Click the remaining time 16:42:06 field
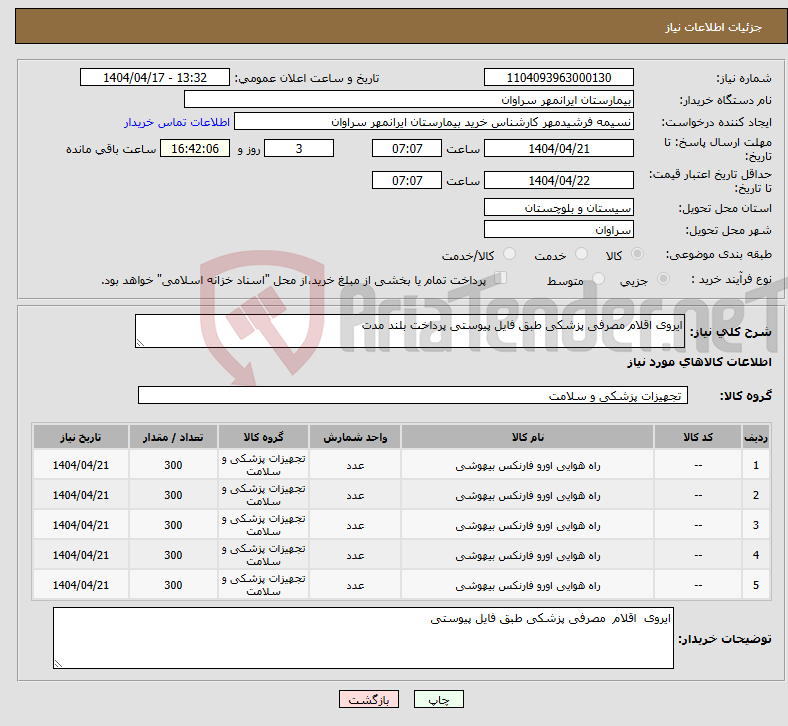 pyautogui.click(x=195, y=149)
